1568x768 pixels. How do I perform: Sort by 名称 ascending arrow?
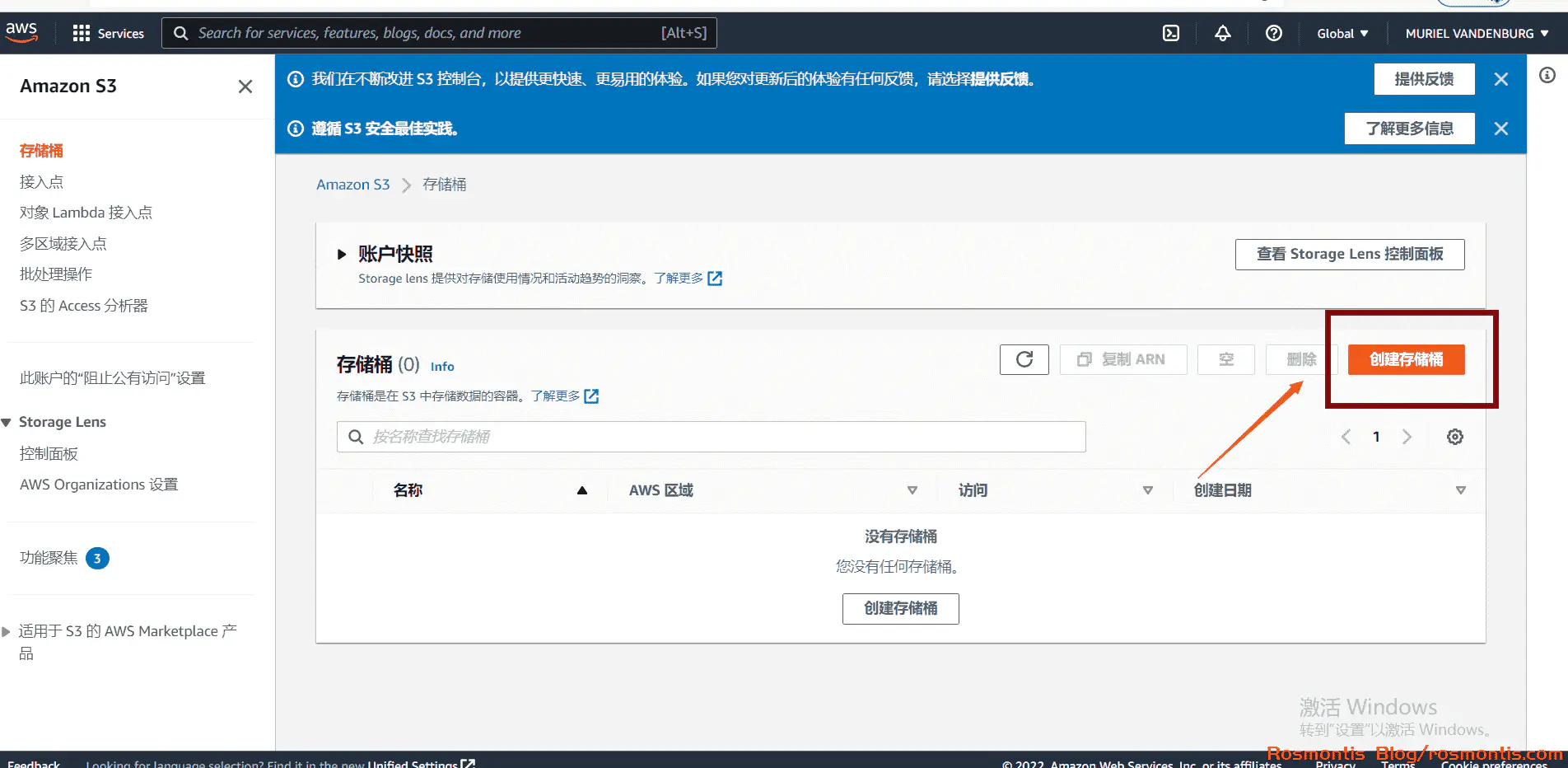[582, 490]
